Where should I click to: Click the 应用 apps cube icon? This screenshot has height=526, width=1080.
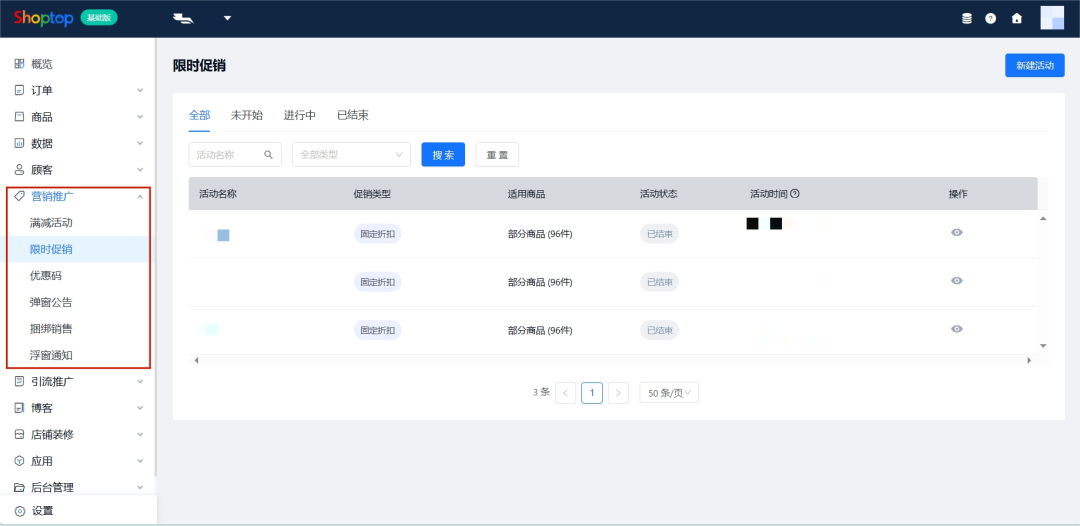(x=19, y=461)
